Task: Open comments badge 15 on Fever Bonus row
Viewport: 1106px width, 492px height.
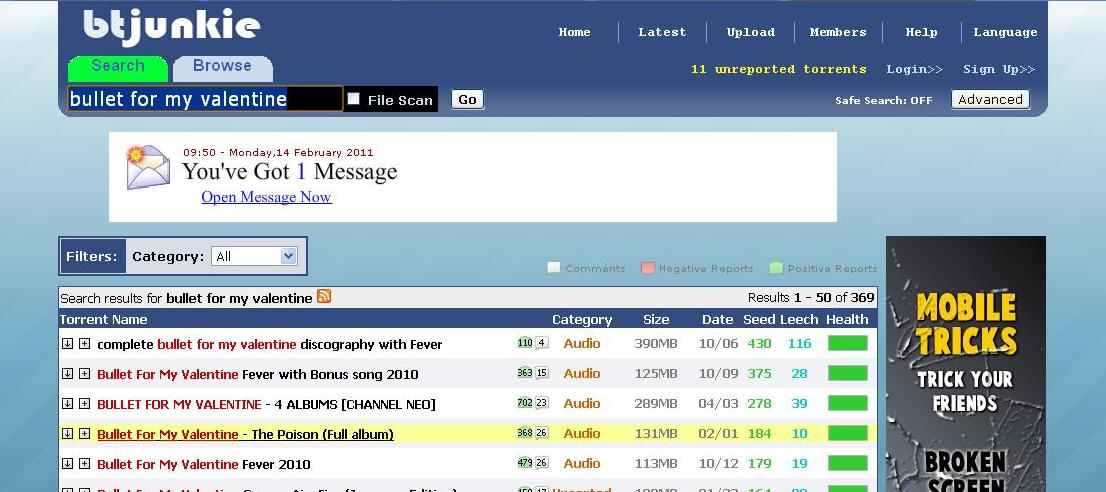Action: 542,373
